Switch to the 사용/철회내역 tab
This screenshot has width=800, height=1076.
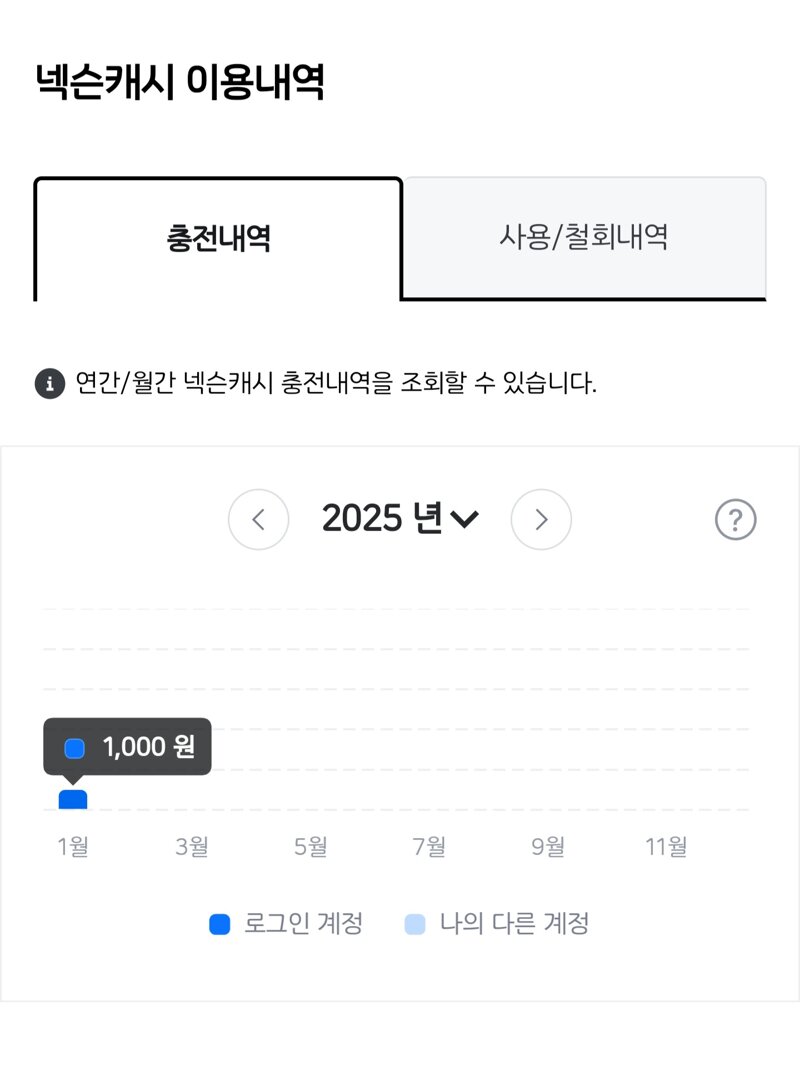(x=584, y=237)
